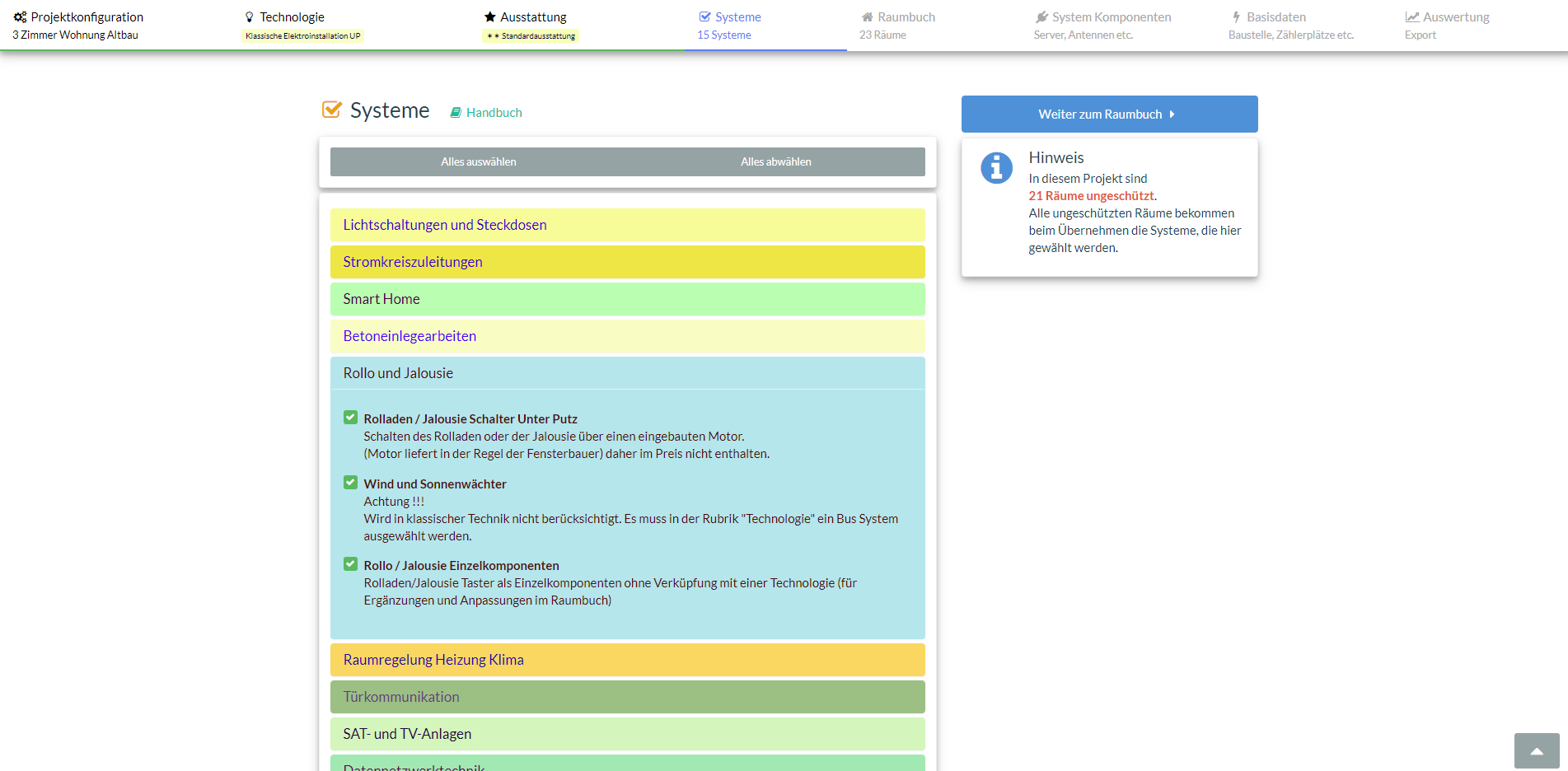Click the blue info icon beside Hinweis

pos(996,168)
